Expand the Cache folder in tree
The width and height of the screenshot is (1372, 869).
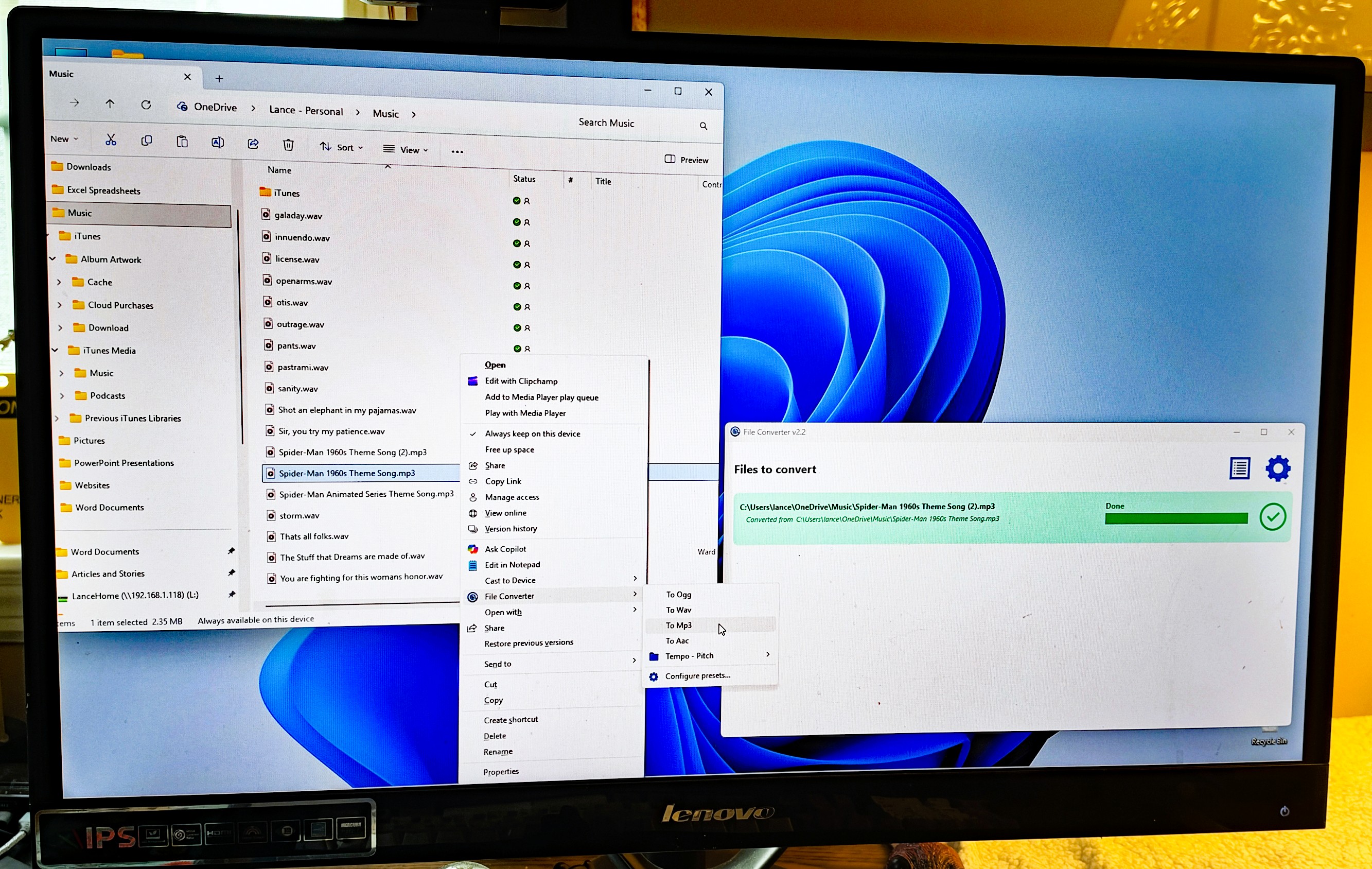click(x=59, y=282)
